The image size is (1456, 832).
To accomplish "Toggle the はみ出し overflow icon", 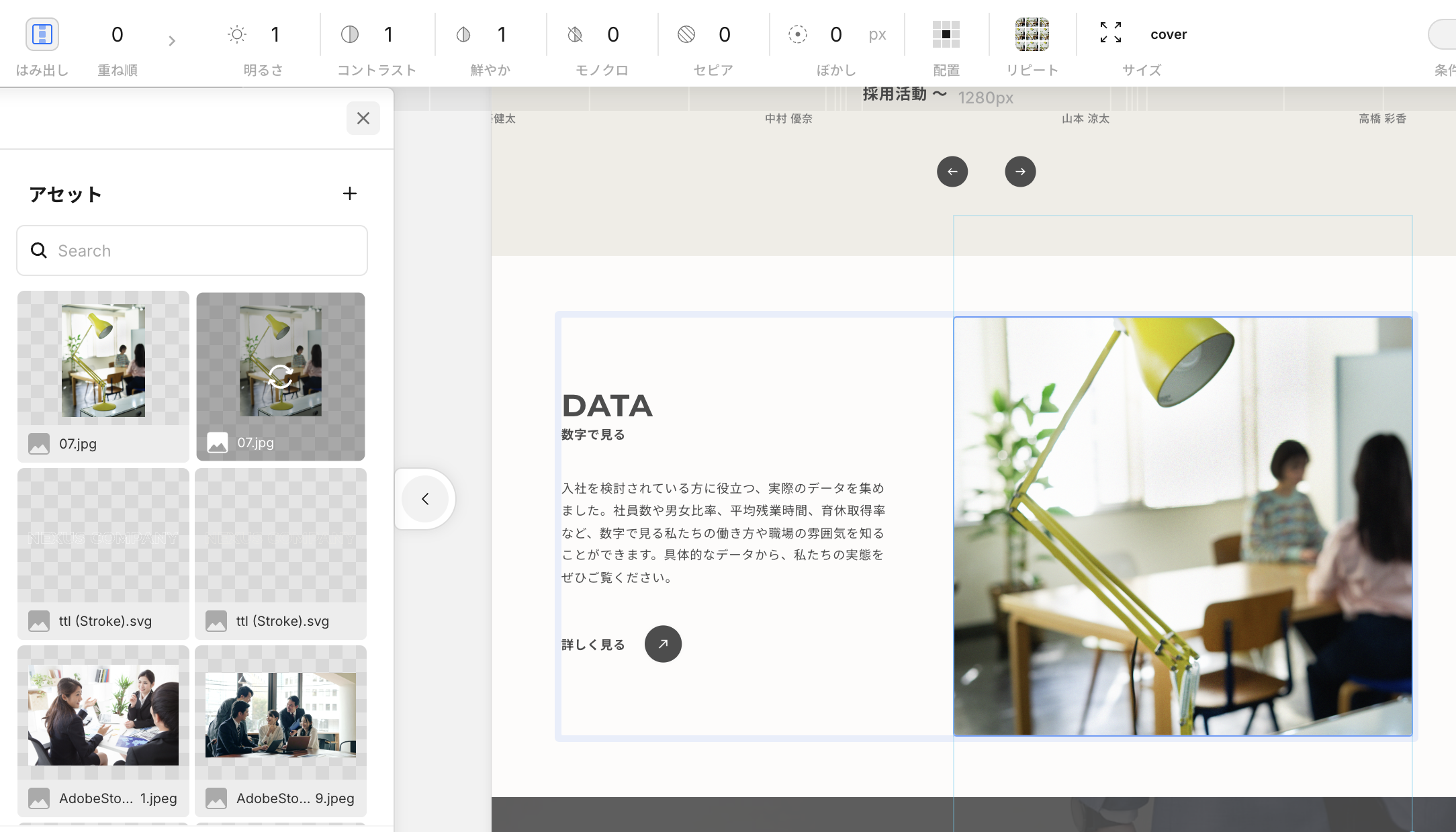I will [x=42, y=34].
